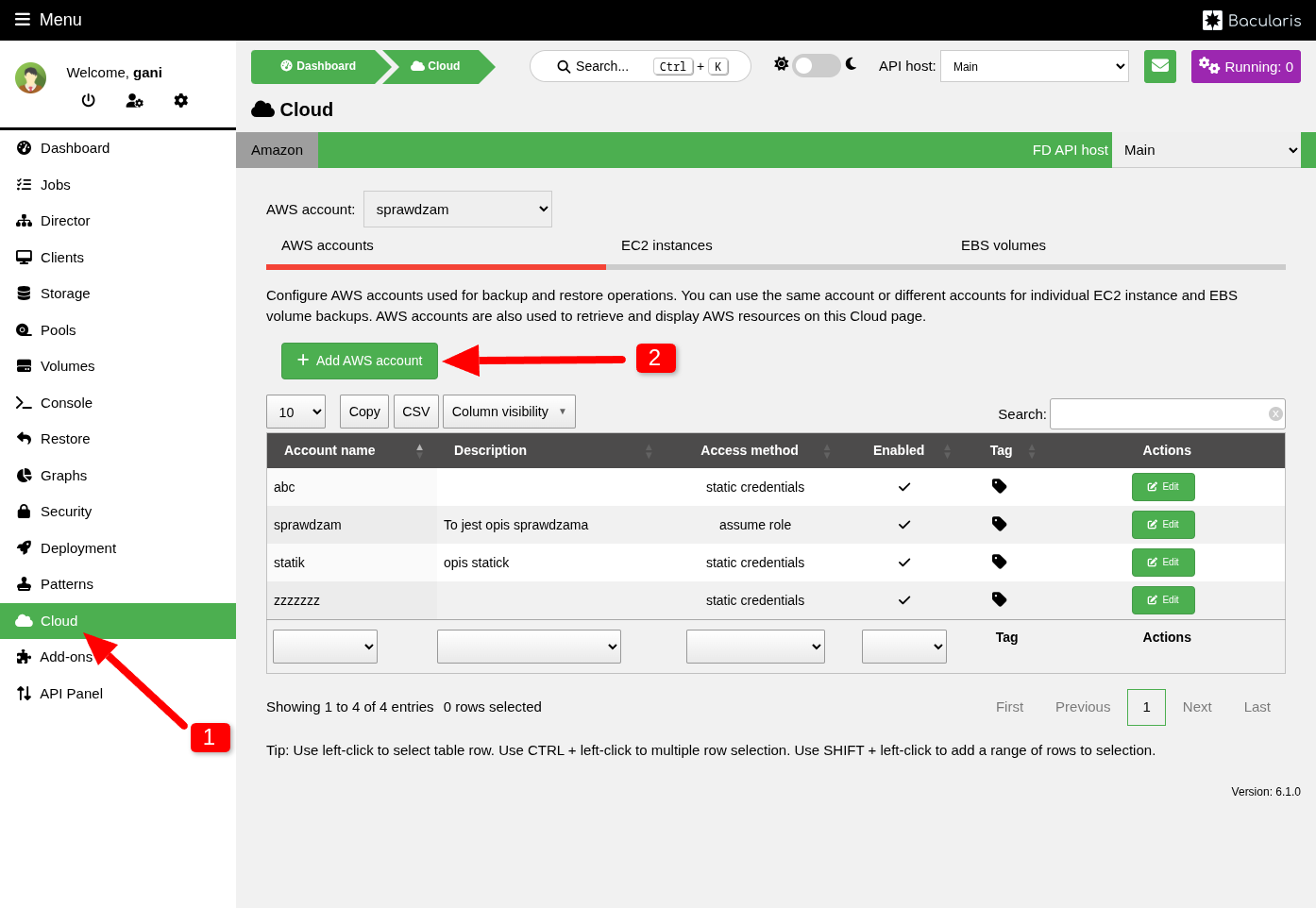1316x908 pixels.
Task: Go to pagination page 1
Action: tap(1146, 707)
